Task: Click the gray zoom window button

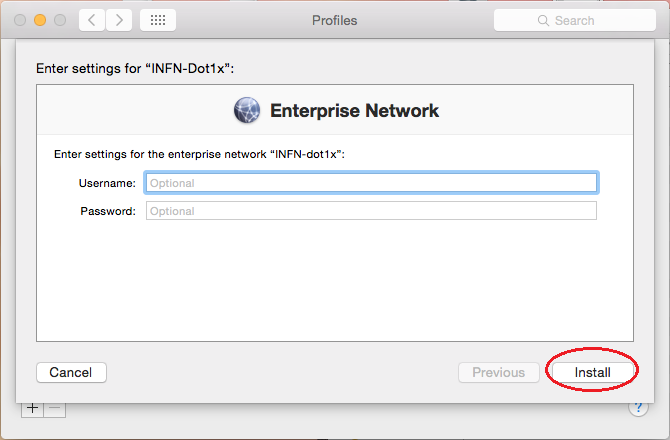Action: click(60, 20)
